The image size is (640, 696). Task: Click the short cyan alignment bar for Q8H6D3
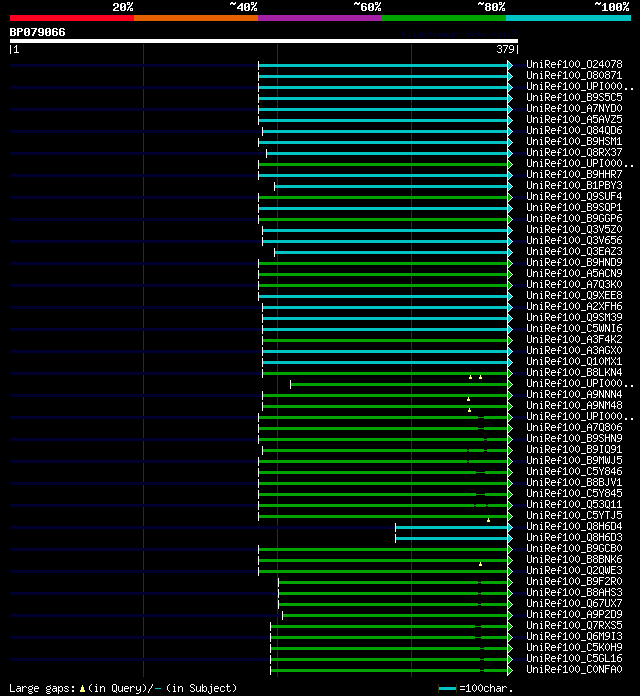[452, 538]
